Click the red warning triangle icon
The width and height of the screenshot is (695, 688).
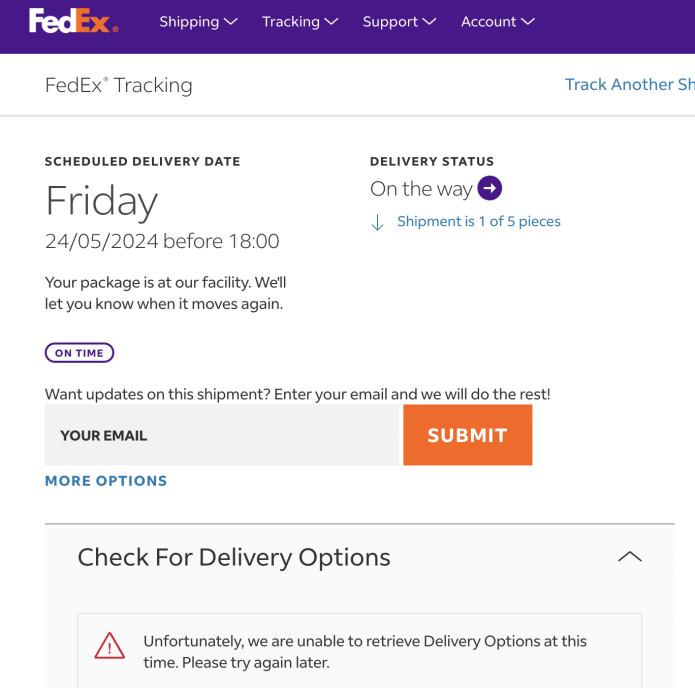109,646
